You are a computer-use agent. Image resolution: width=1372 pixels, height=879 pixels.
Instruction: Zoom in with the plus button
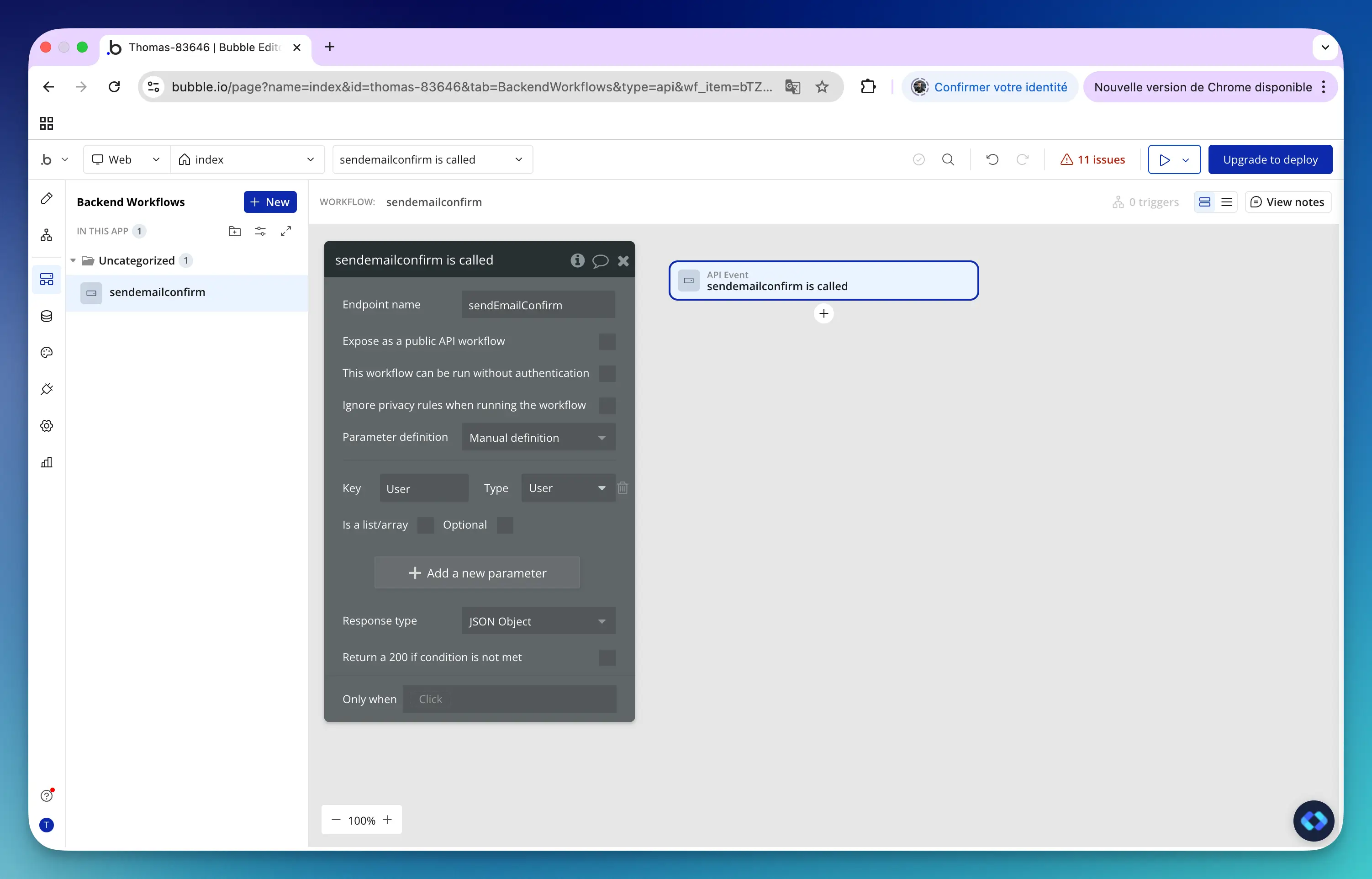click(x=387, y=820)
